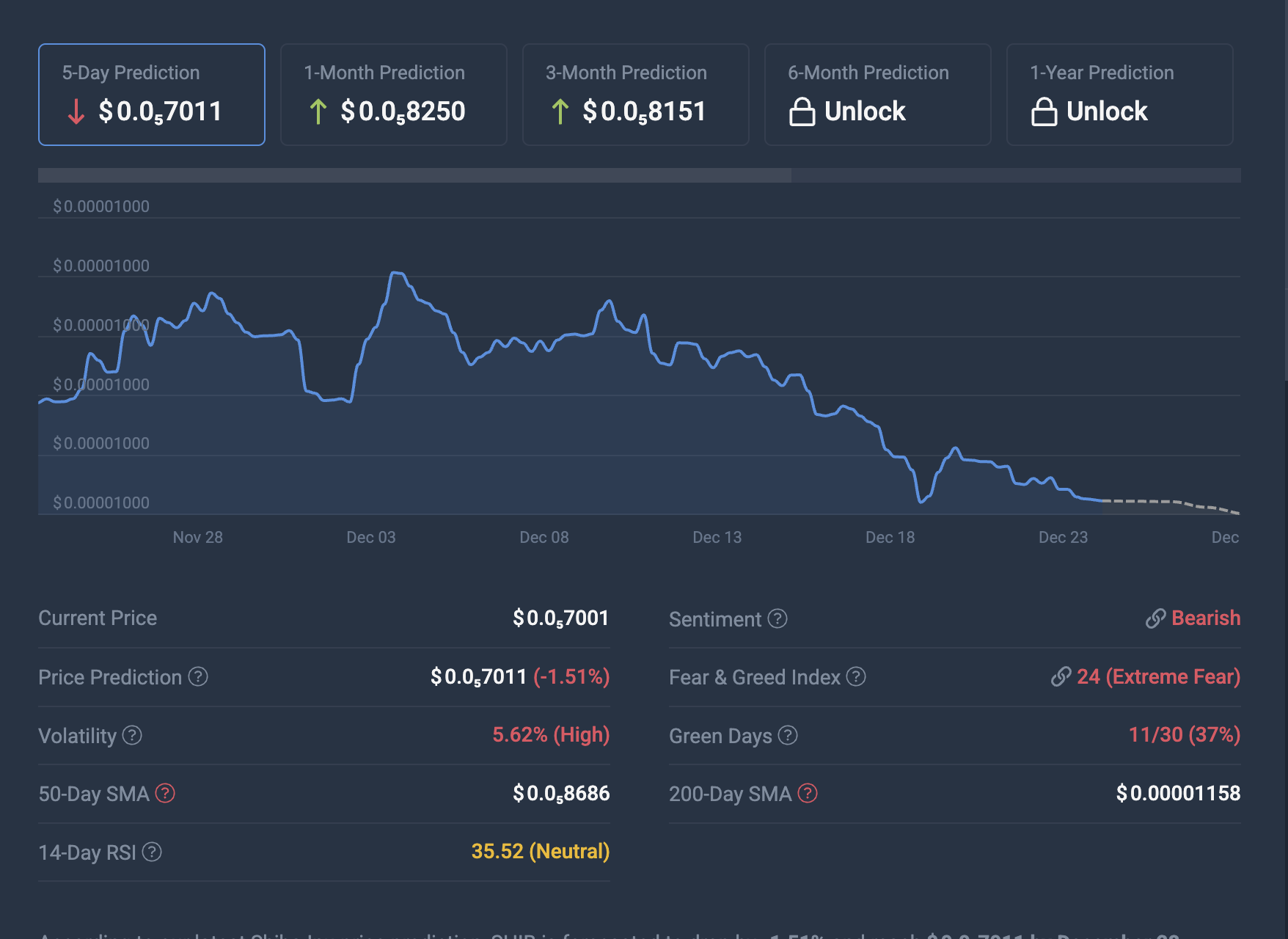Open 50-Day SMA info icon
Viewport: 1288px width, 939px height.
(165, 793)
